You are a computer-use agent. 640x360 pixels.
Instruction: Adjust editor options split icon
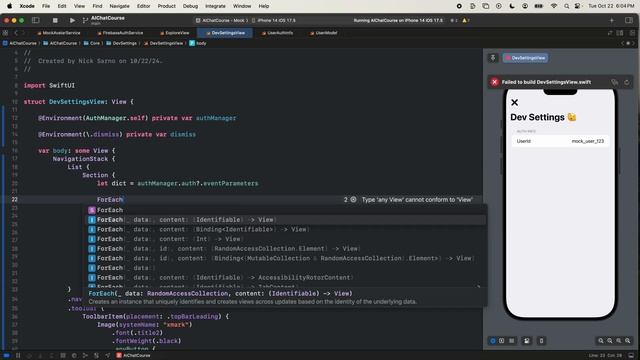click(x=620, y=33)
